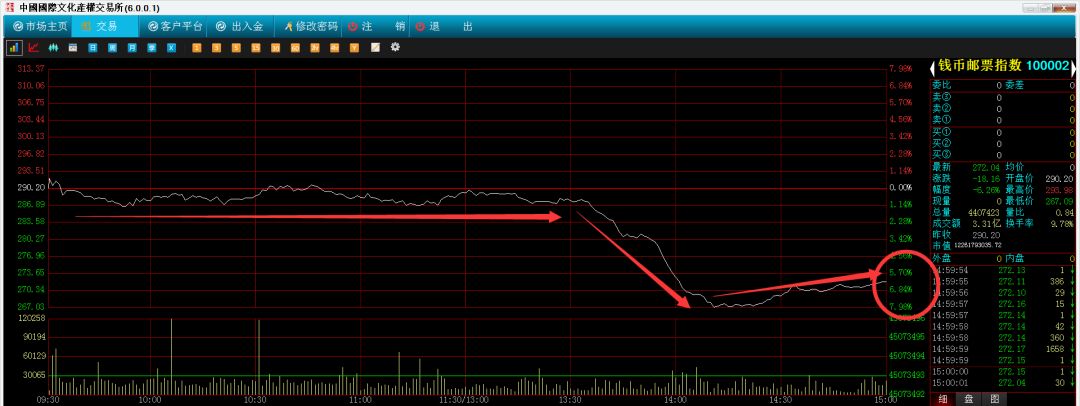Click the 退出 exit button
1080x406 pixels.
point(444,26)
